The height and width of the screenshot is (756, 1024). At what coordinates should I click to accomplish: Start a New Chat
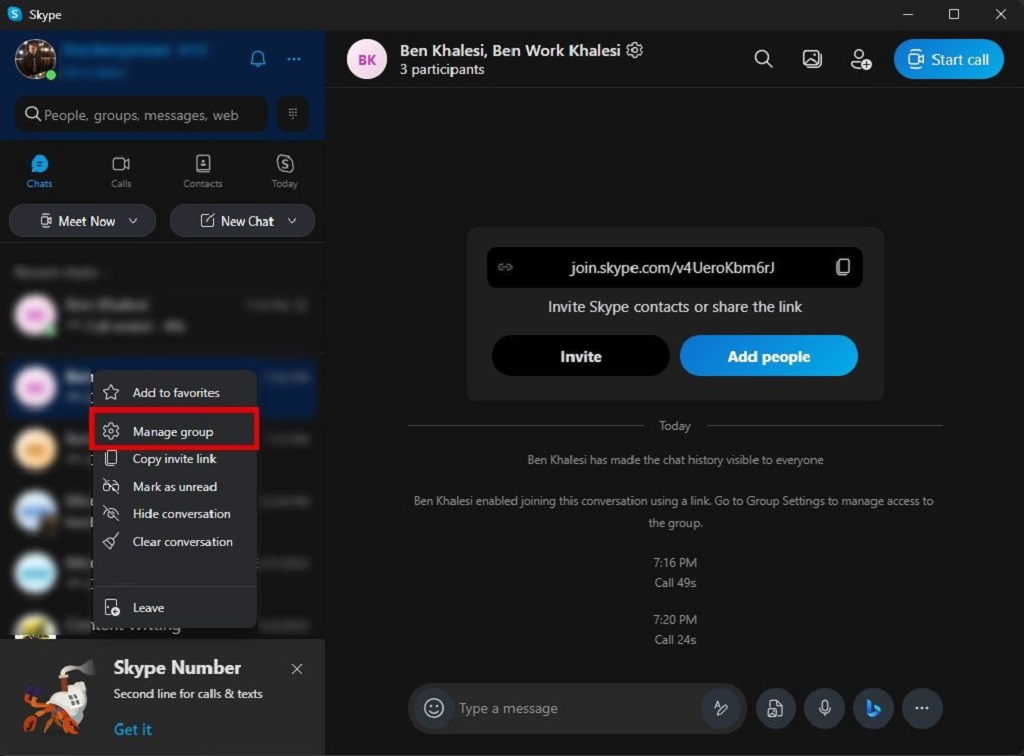(x=242, y=221)
